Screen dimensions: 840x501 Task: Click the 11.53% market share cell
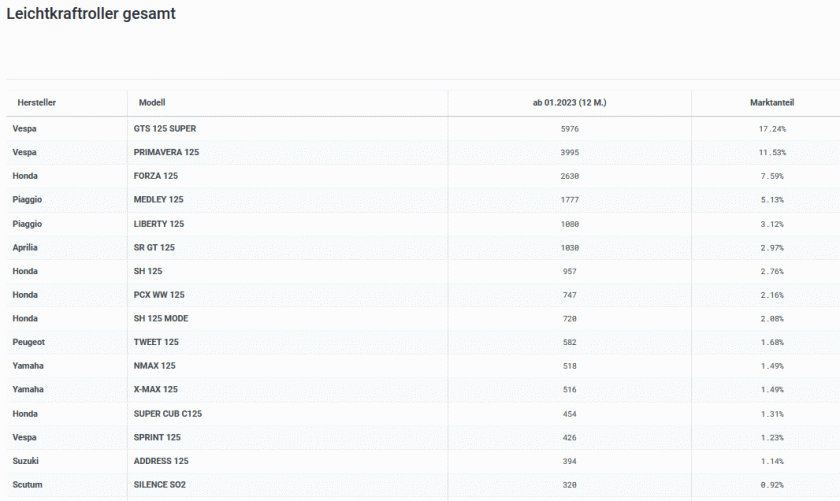point(772,153)
